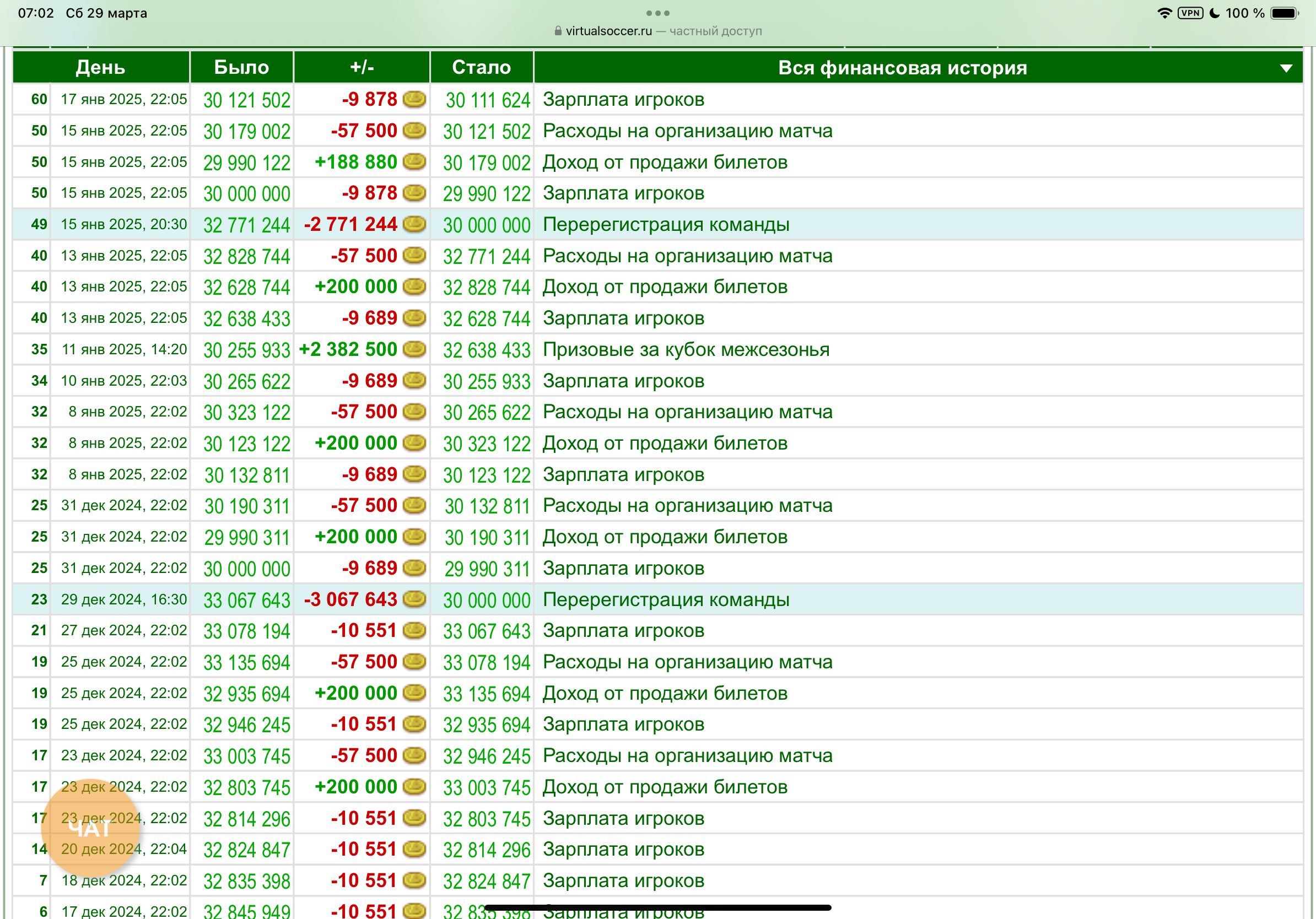Click the coin icon beside +2 382 500
1316x919 pixels.
[414, 349]
